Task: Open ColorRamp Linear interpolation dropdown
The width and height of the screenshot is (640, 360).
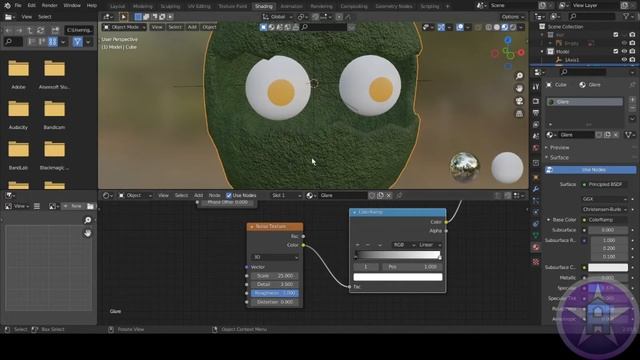Action: 430,245
